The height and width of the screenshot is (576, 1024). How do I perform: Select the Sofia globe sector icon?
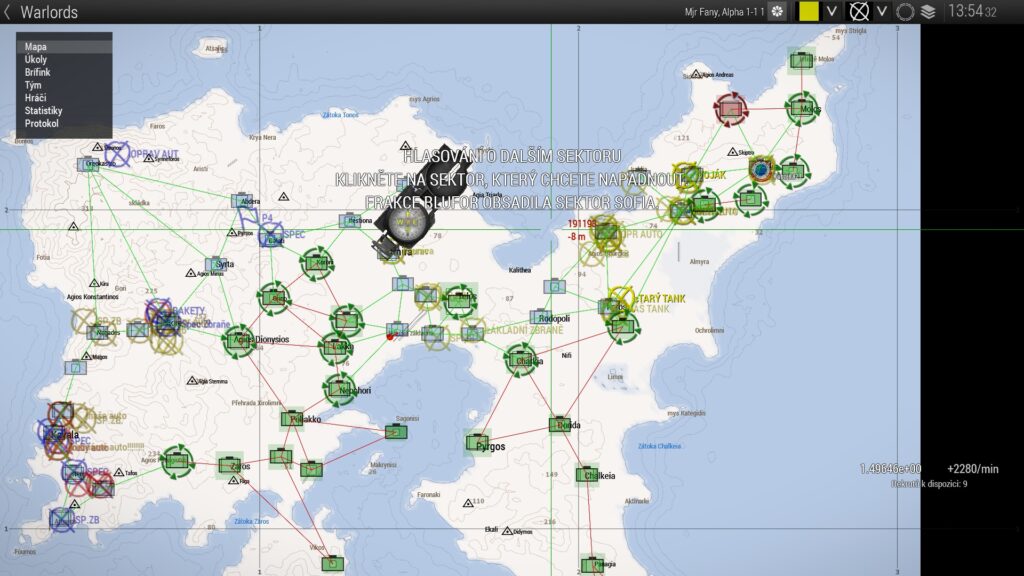(x=760, y=170)
